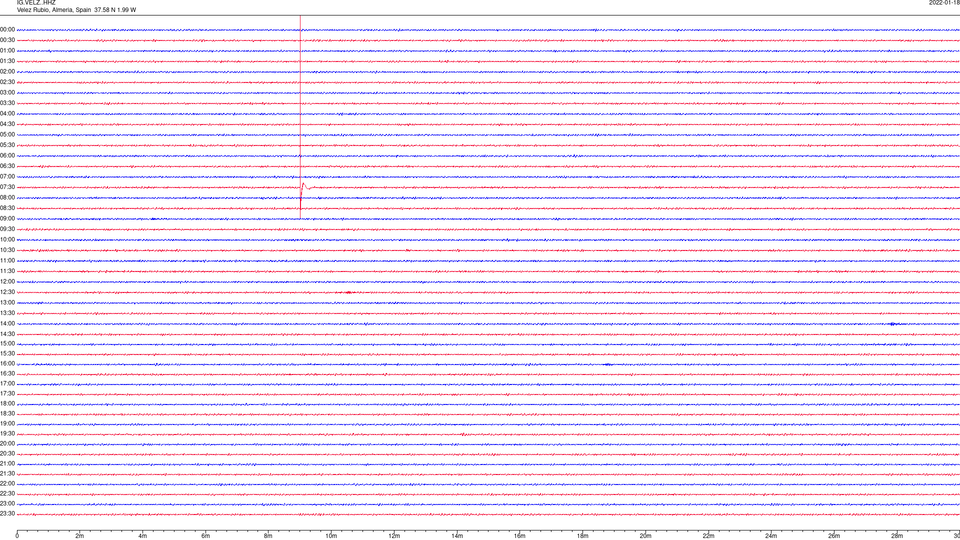This screenshot has width=960, height=540.
Task: Click the 6m tick on the minutes axis
Action: 206,536
